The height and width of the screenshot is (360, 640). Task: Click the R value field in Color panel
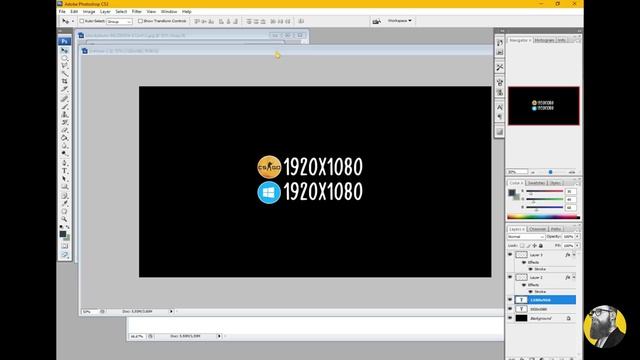coord(570,191)
